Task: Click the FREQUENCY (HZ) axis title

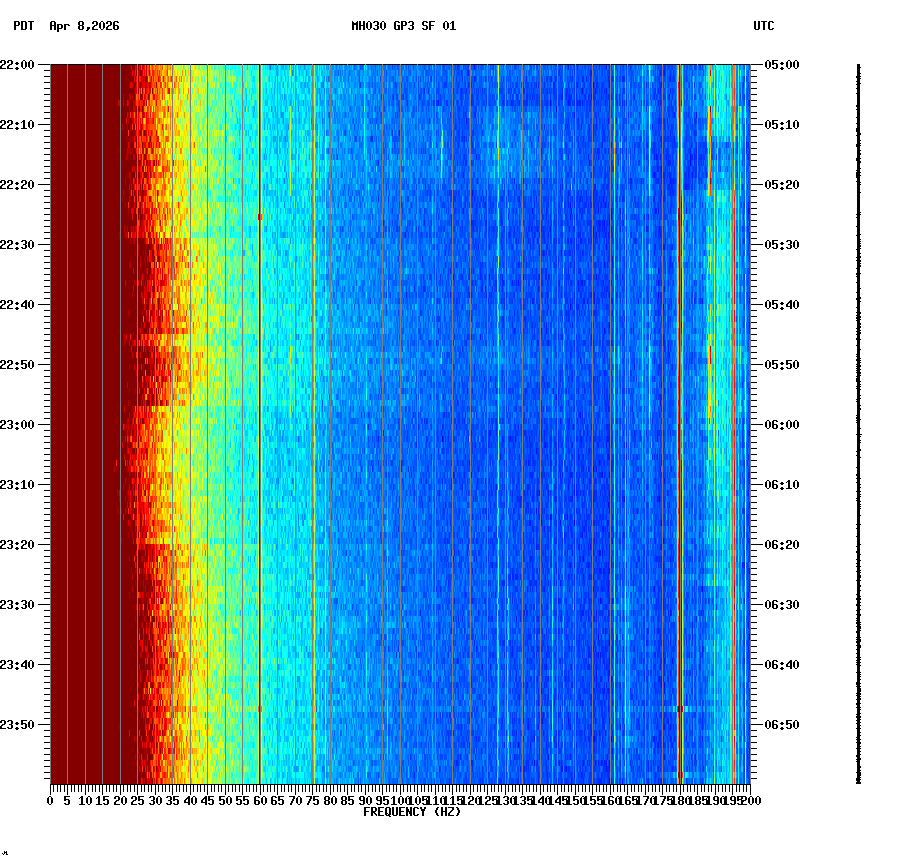Action: click(411, 811)
